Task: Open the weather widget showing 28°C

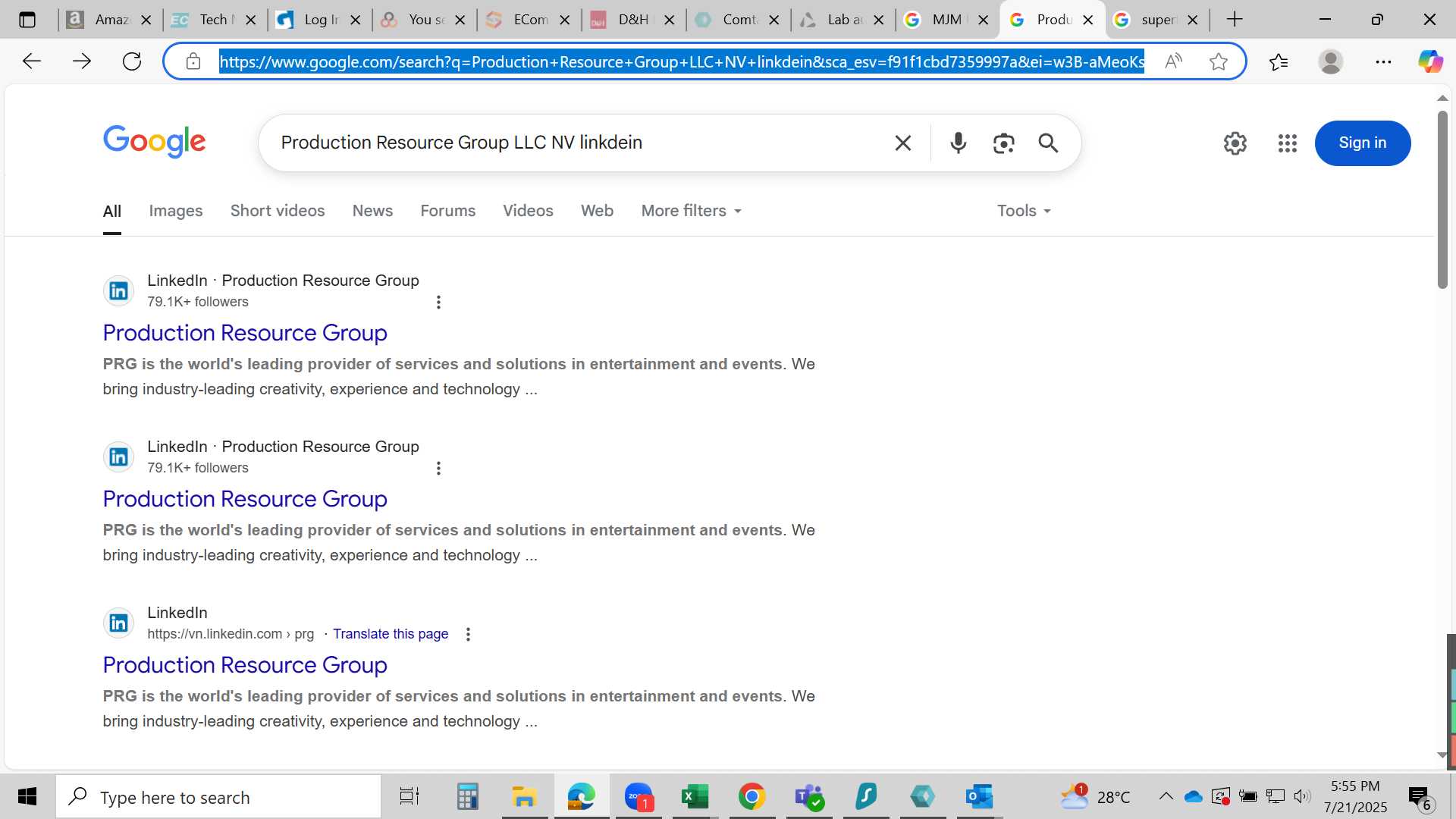Action: tap(1096, 796)
